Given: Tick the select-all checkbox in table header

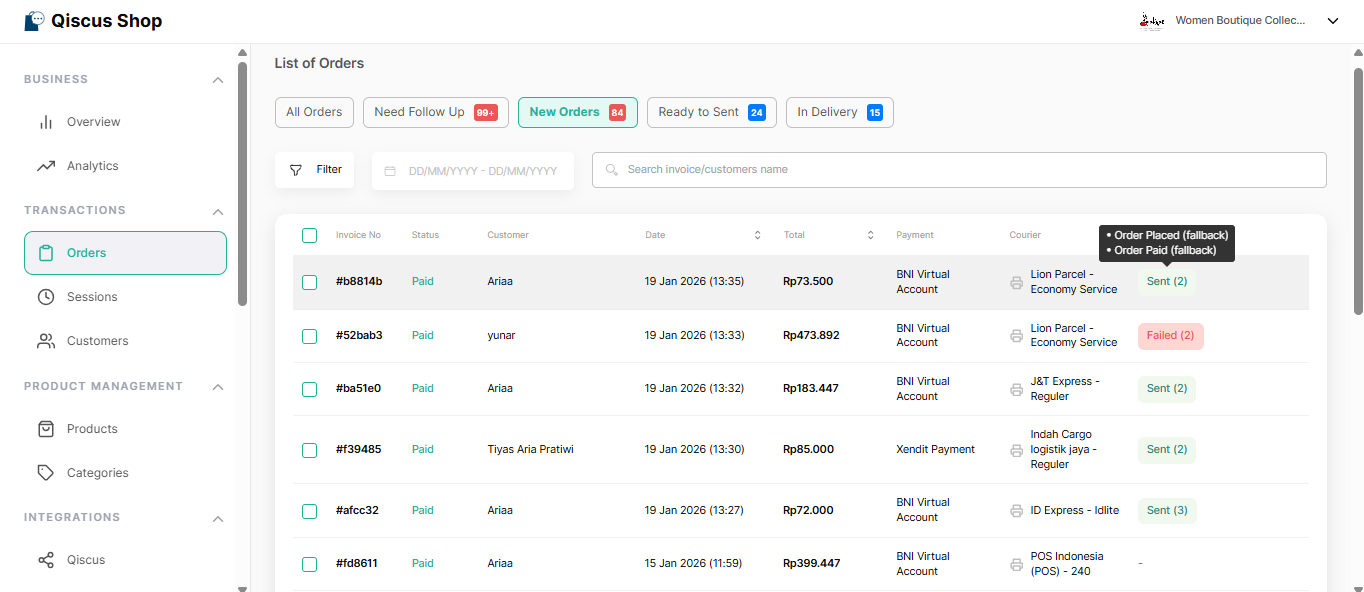Looking at the screenshot, I should (x=310, y=236).
